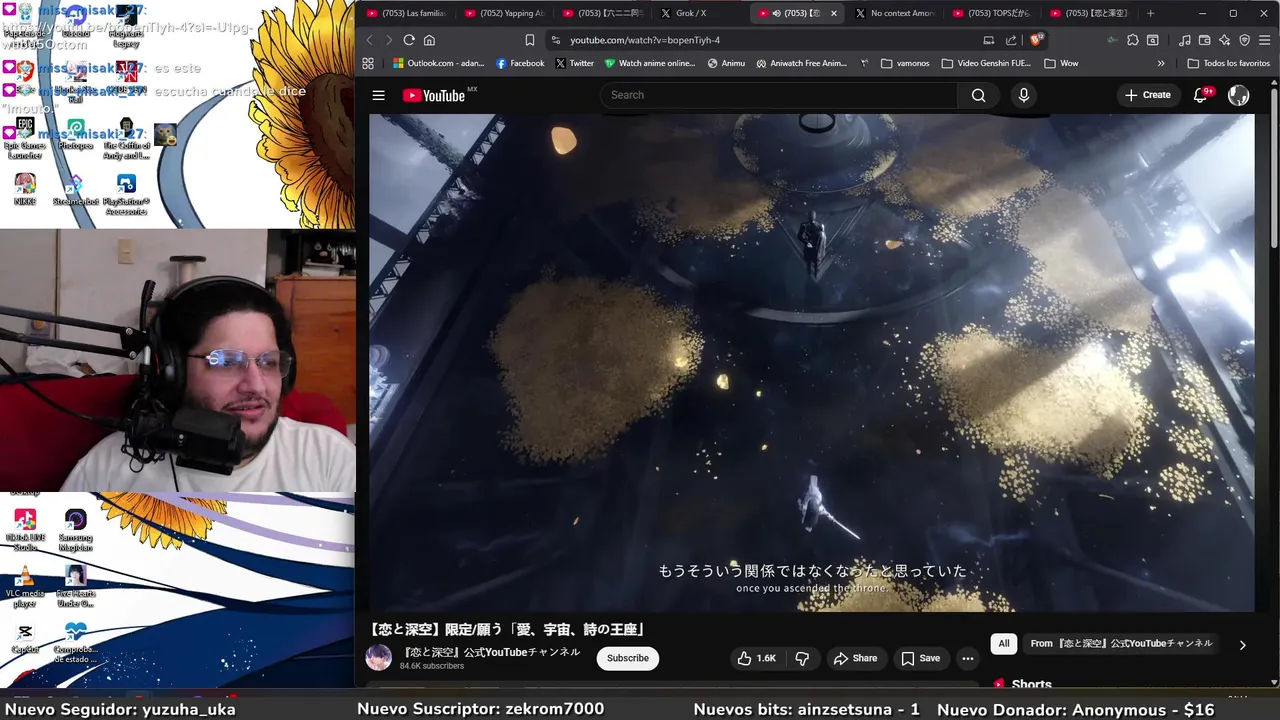Switch to the Las familias YouTube tab

point(407,13)
